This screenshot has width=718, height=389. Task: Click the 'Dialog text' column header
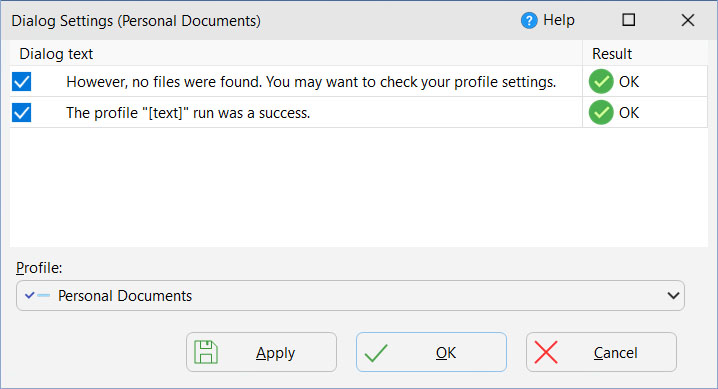coord(296,54)
